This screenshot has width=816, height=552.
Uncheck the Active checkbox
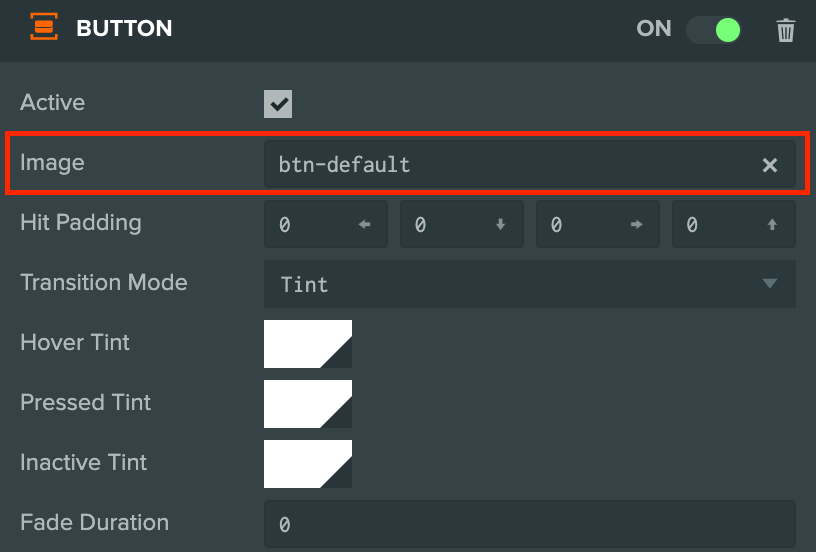[x=278, y=104]
